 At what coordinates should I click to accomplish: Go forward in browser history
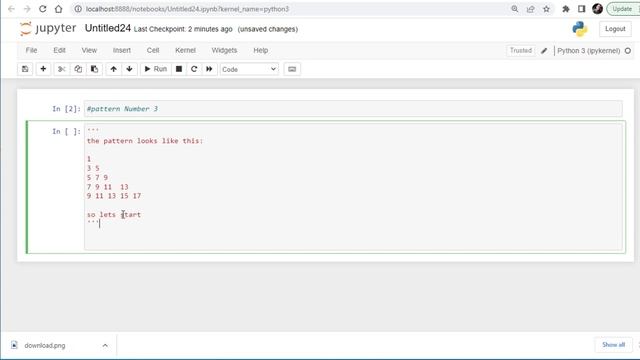coord(27,9)
